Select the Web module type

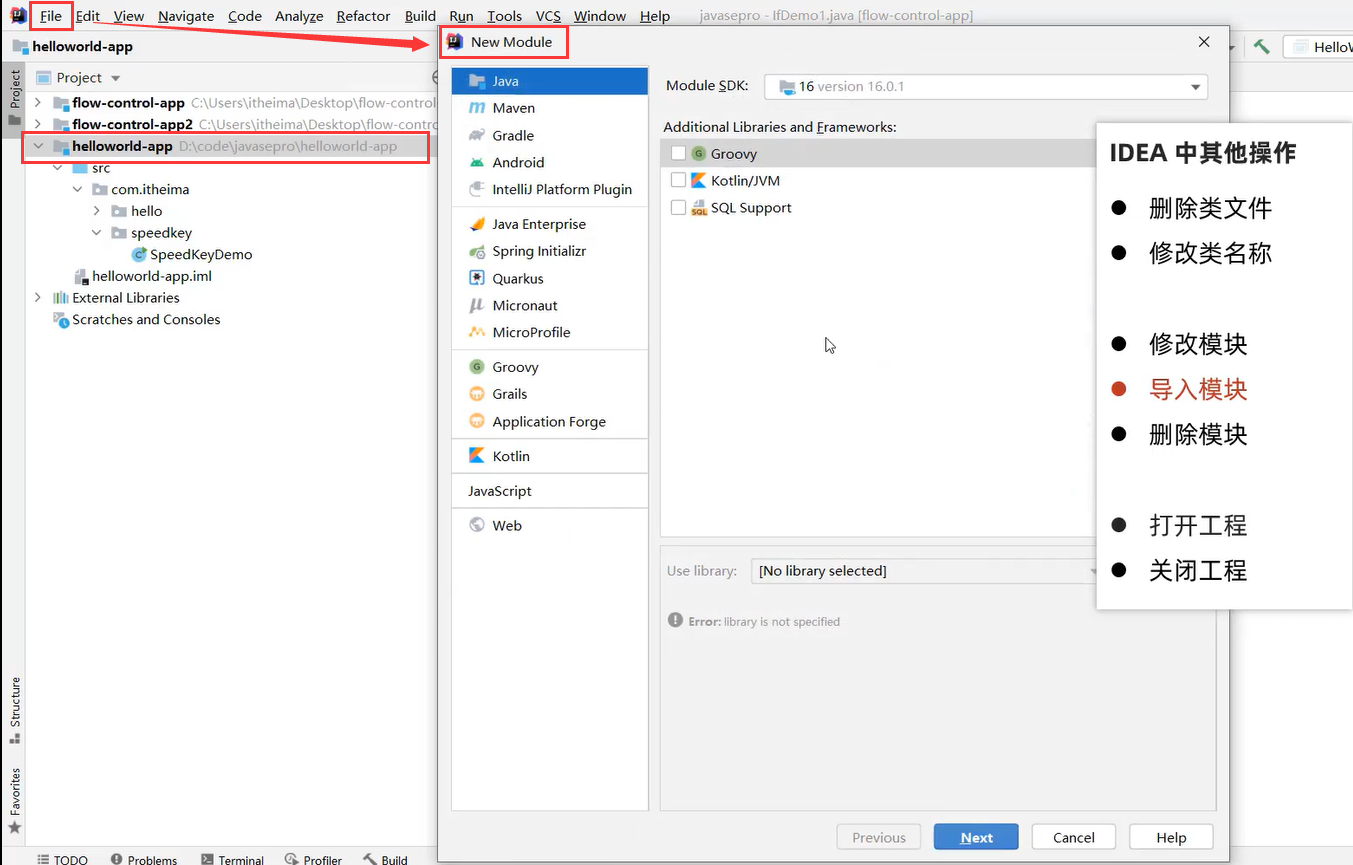(x=549, y=525)
